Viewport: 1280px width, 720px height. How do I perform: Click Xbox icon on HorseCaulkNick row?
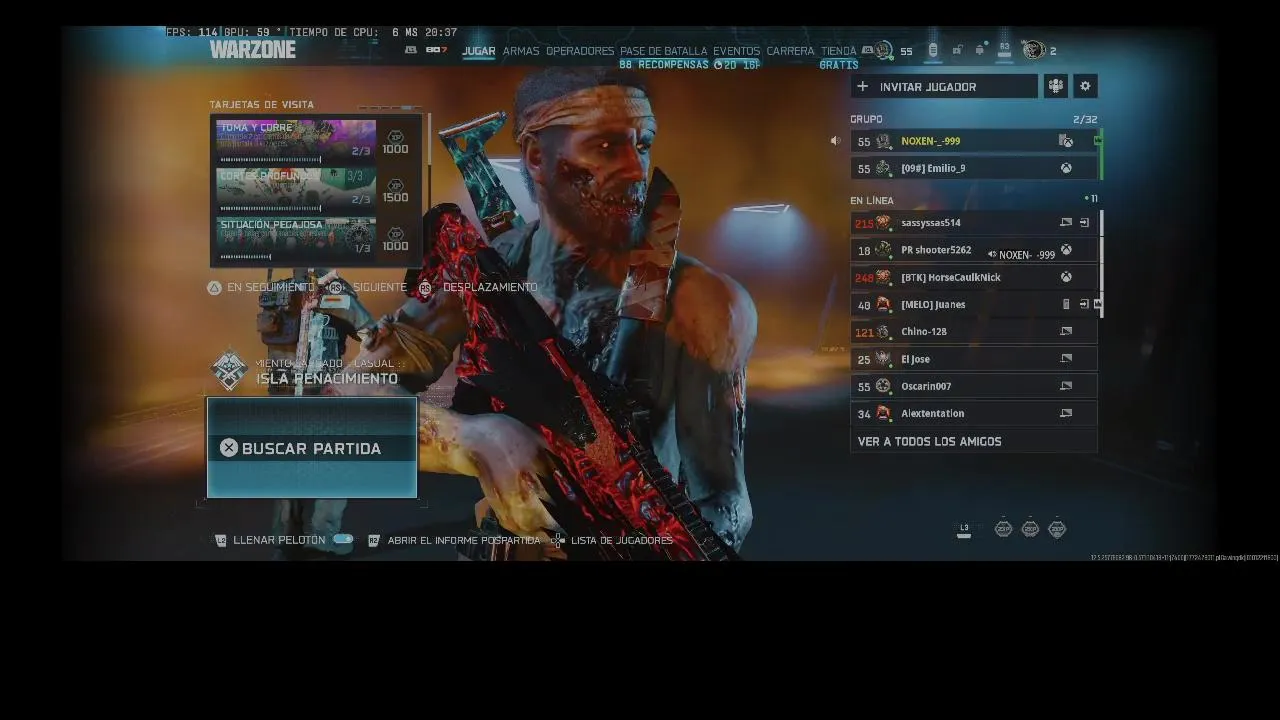pos(1066,277)
